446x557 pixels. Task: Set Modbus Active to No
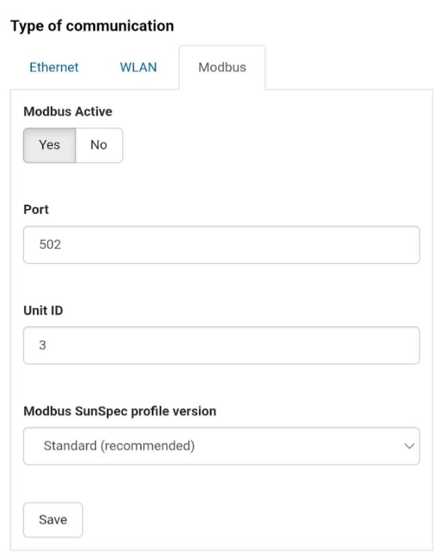click(x=99, y=145)
